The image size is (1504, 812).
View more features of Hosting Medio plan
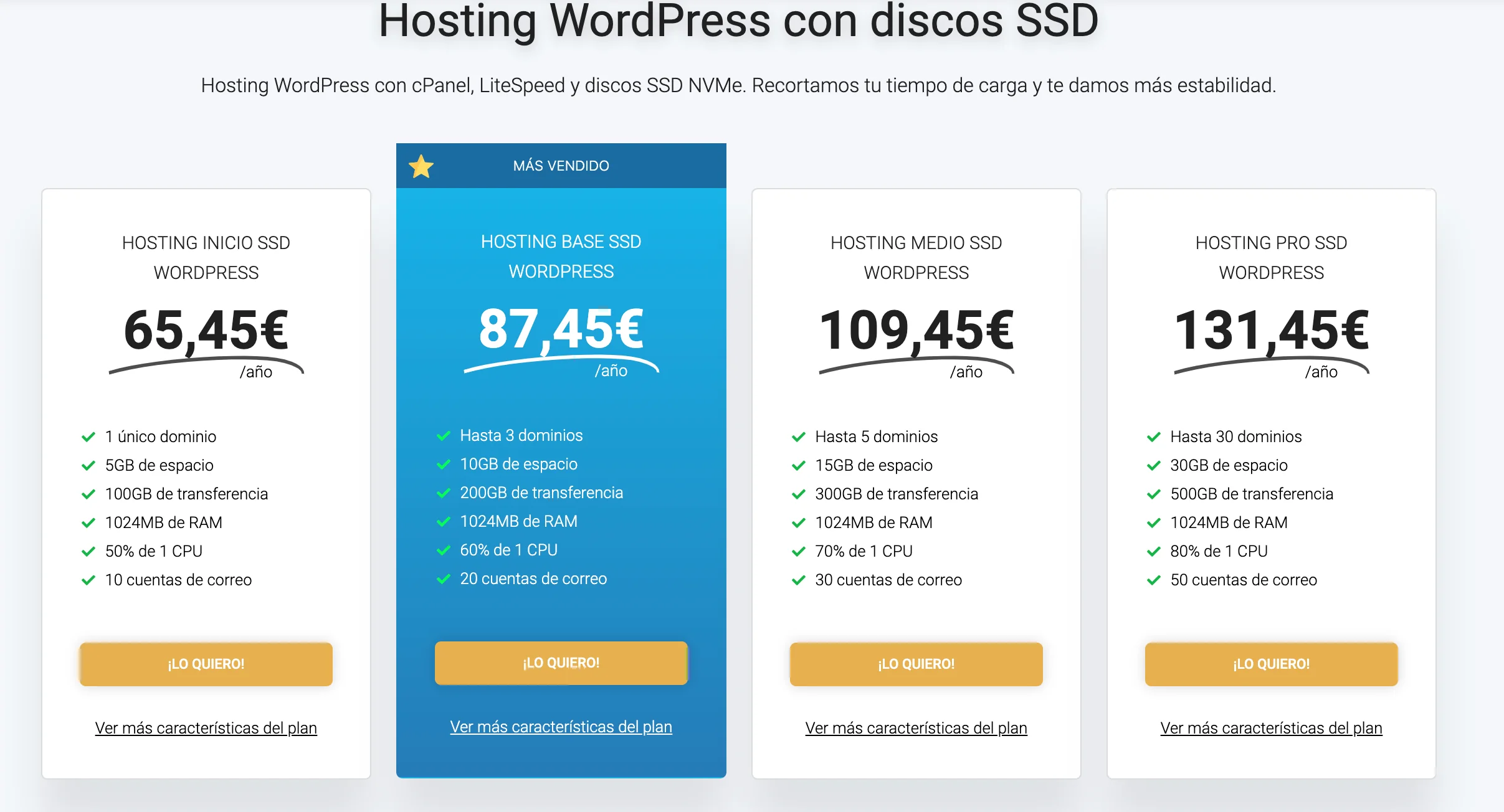(x=916, y=728)
